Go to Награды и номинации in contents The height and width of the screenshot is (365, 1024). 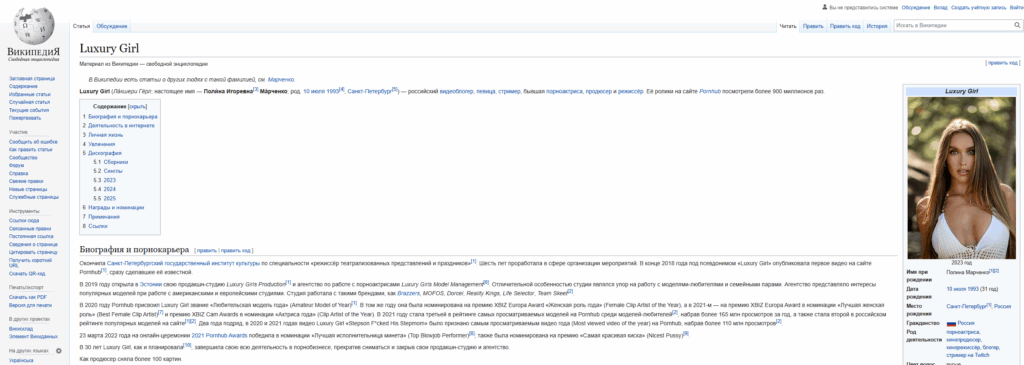(x=116, y=208)
